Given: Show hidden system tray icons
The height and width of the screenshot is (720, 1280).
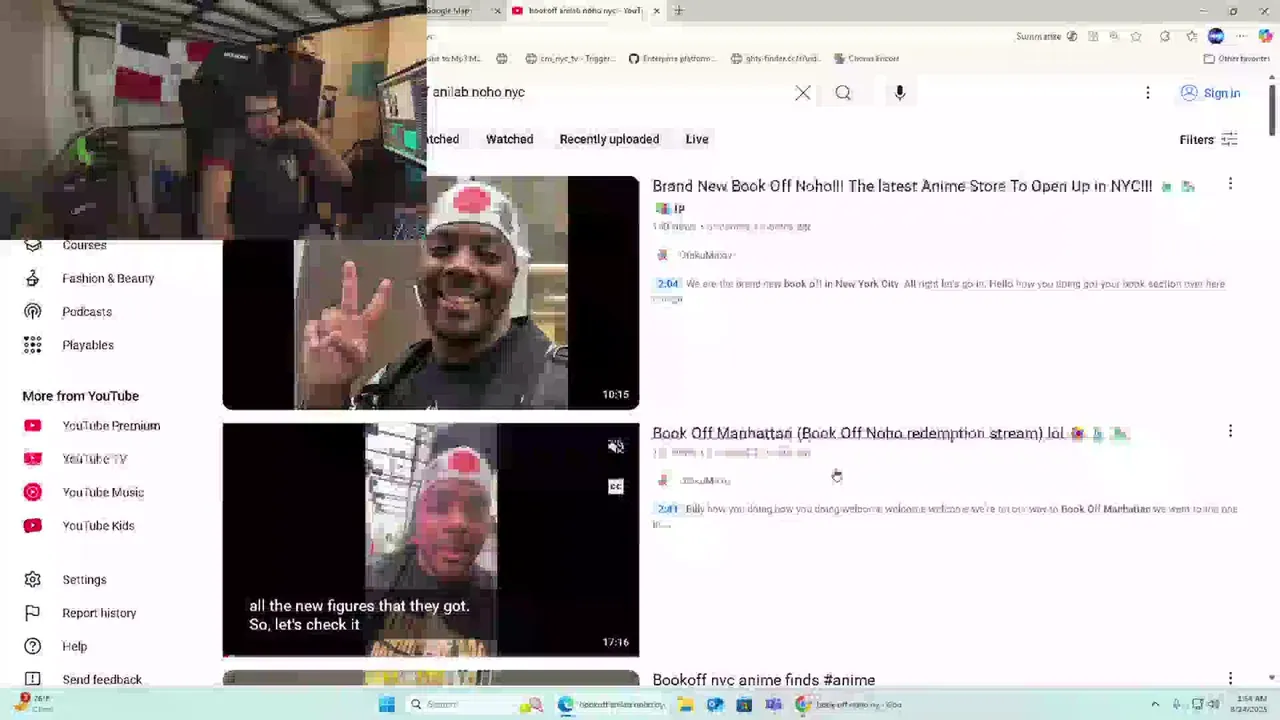Looking at the screenshot, I should pos(1155,704).
